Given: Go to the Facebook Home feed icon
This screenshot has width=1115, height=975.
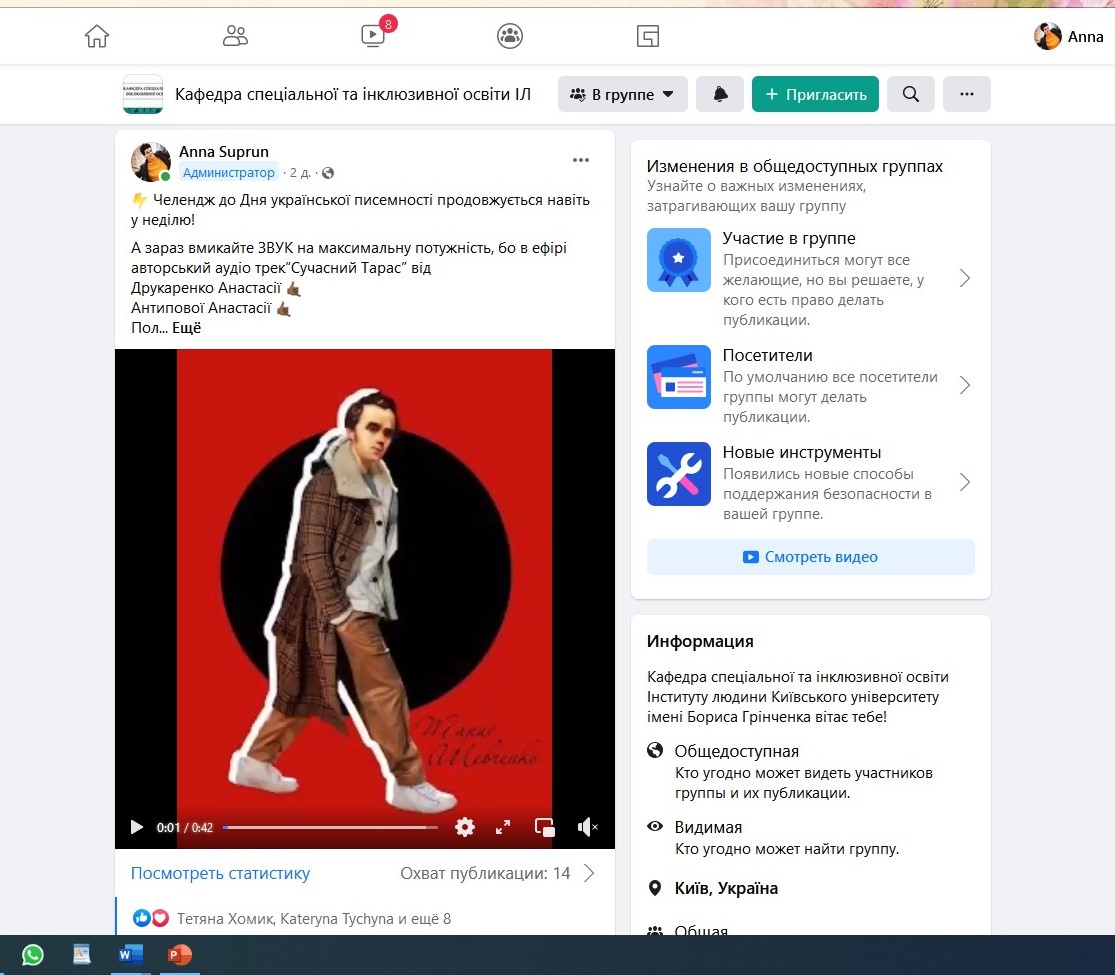Looking at the screenshot, I should click(97, 37).
